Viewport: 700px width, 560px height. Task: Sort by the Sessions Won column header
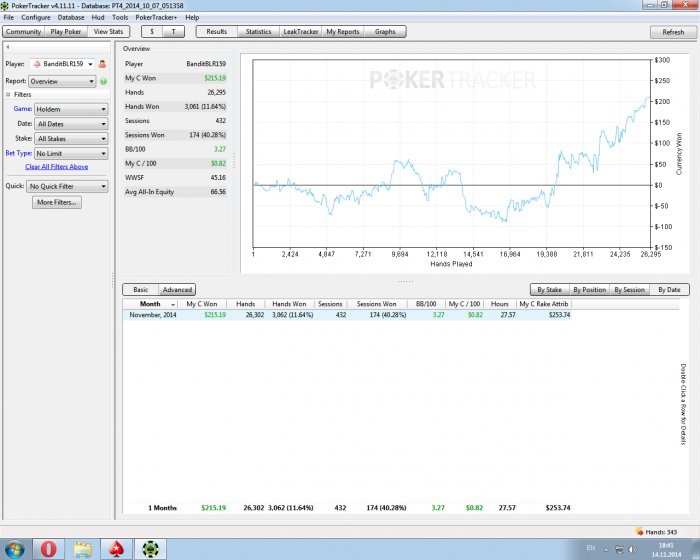click(376, 304)
